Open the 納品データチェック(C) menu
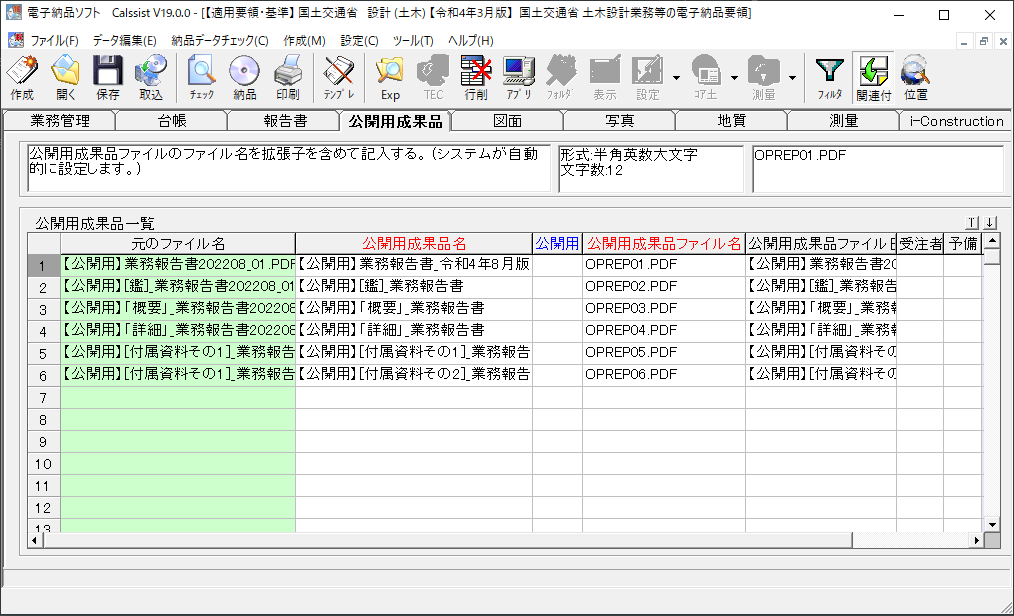This screenshot has height=616, width=1014. [220, 41]
